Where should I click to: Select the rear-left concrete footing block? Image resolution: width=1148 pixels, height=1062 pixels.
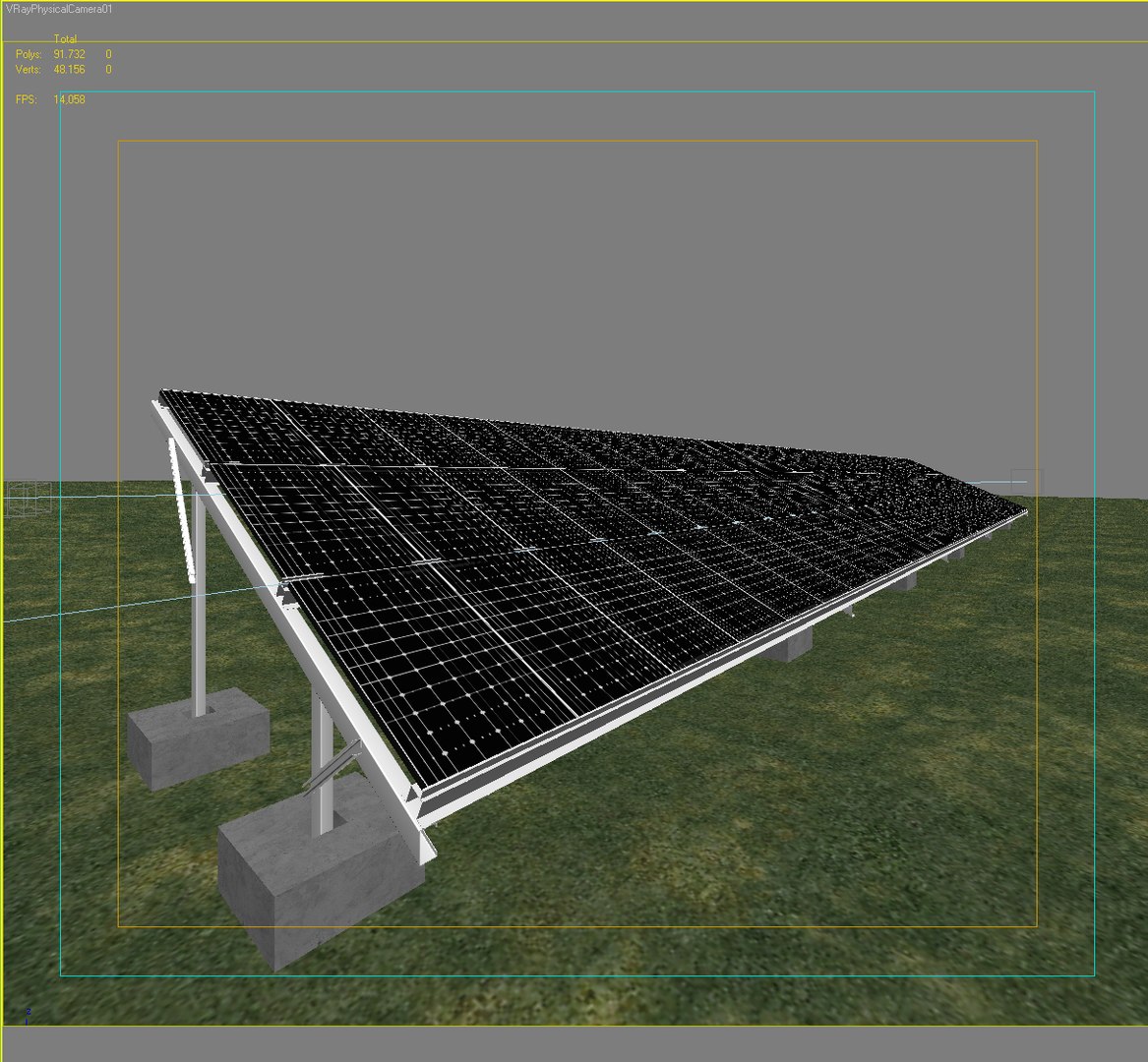click(198, 739)
